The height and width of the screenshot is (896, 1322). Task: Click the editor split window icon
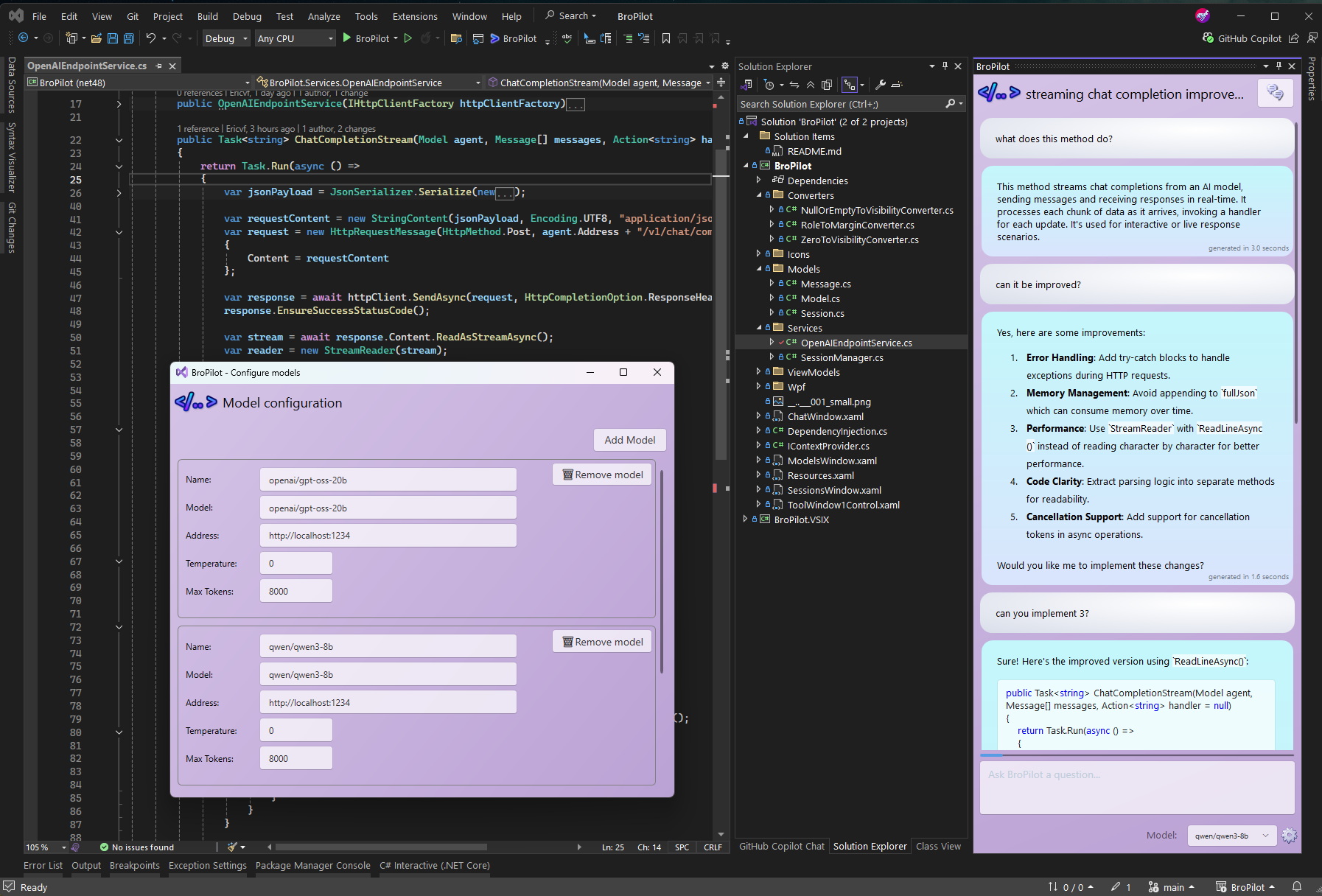click(721, 83)
